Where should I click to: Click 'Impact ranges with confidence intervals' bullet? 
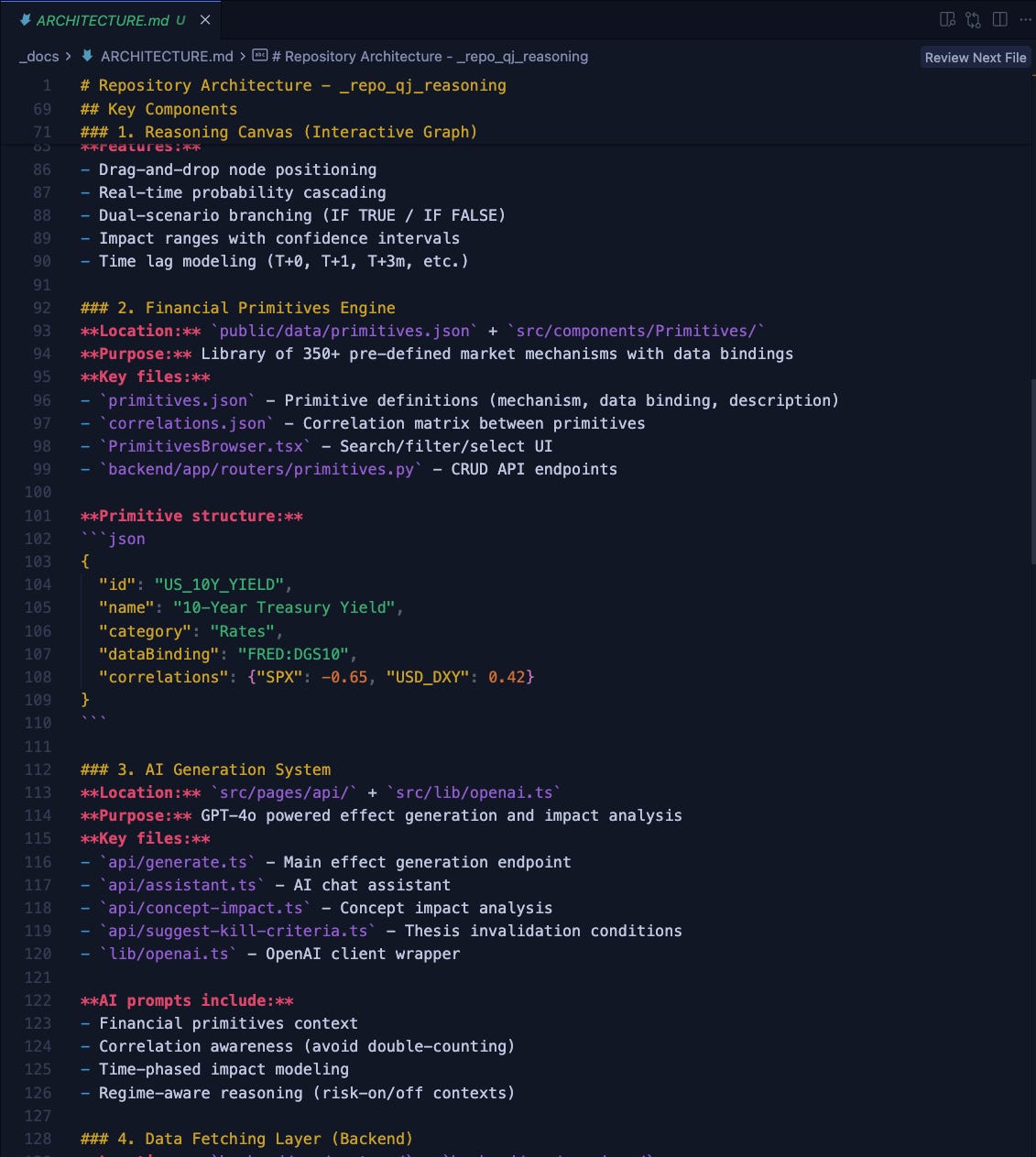click(x=270, y=238)
